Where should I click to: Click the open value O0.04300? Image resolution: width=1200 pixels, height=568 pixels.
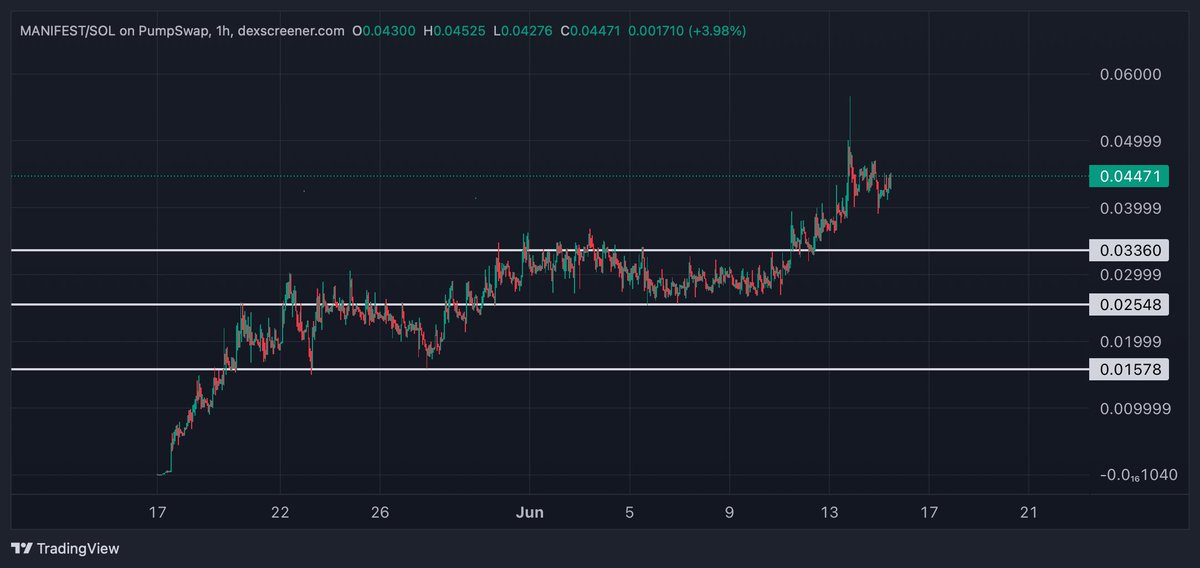[x=385, y=32]
